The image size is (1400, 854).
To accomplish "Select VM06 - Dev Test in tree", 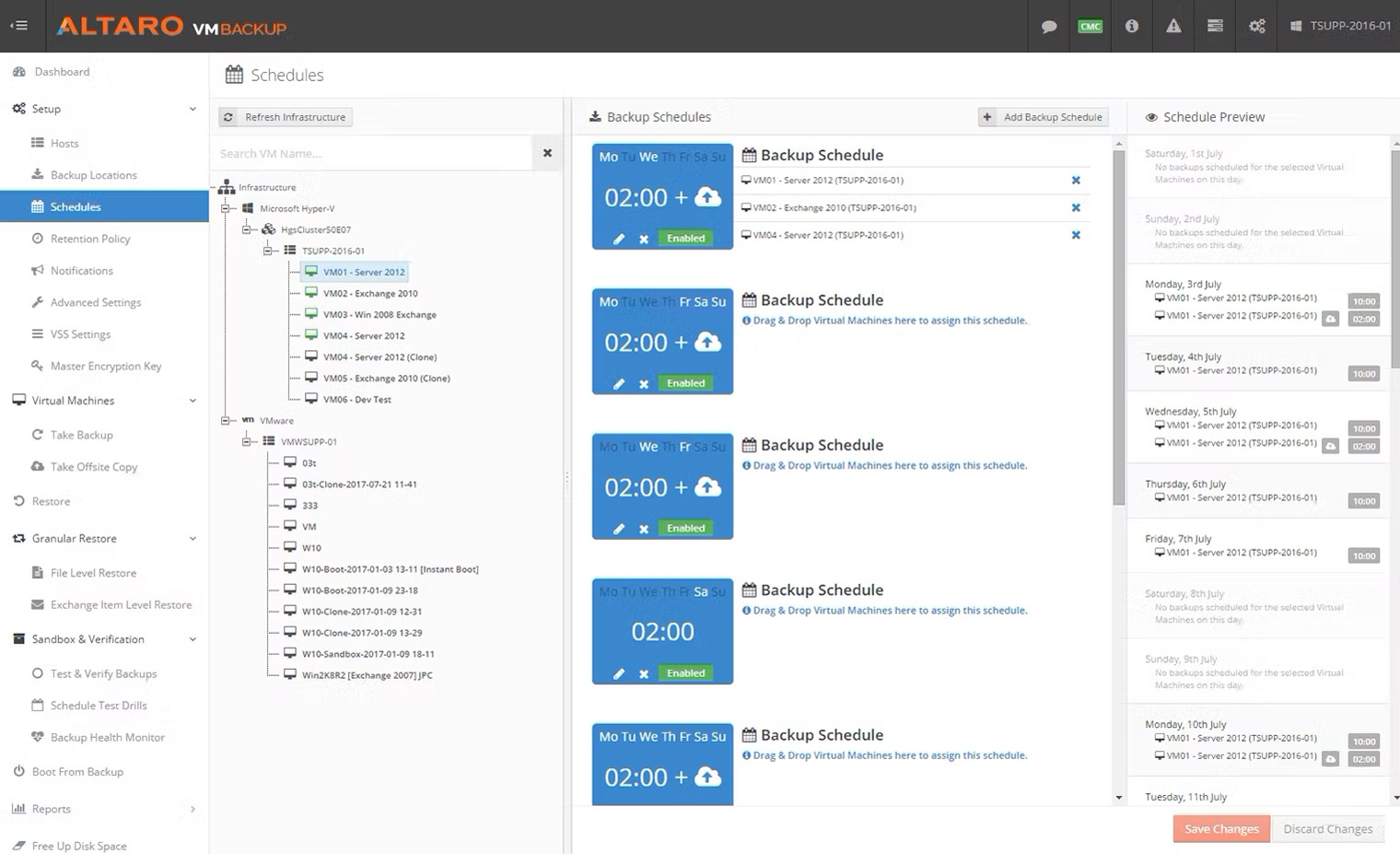I will coord(357,399).
